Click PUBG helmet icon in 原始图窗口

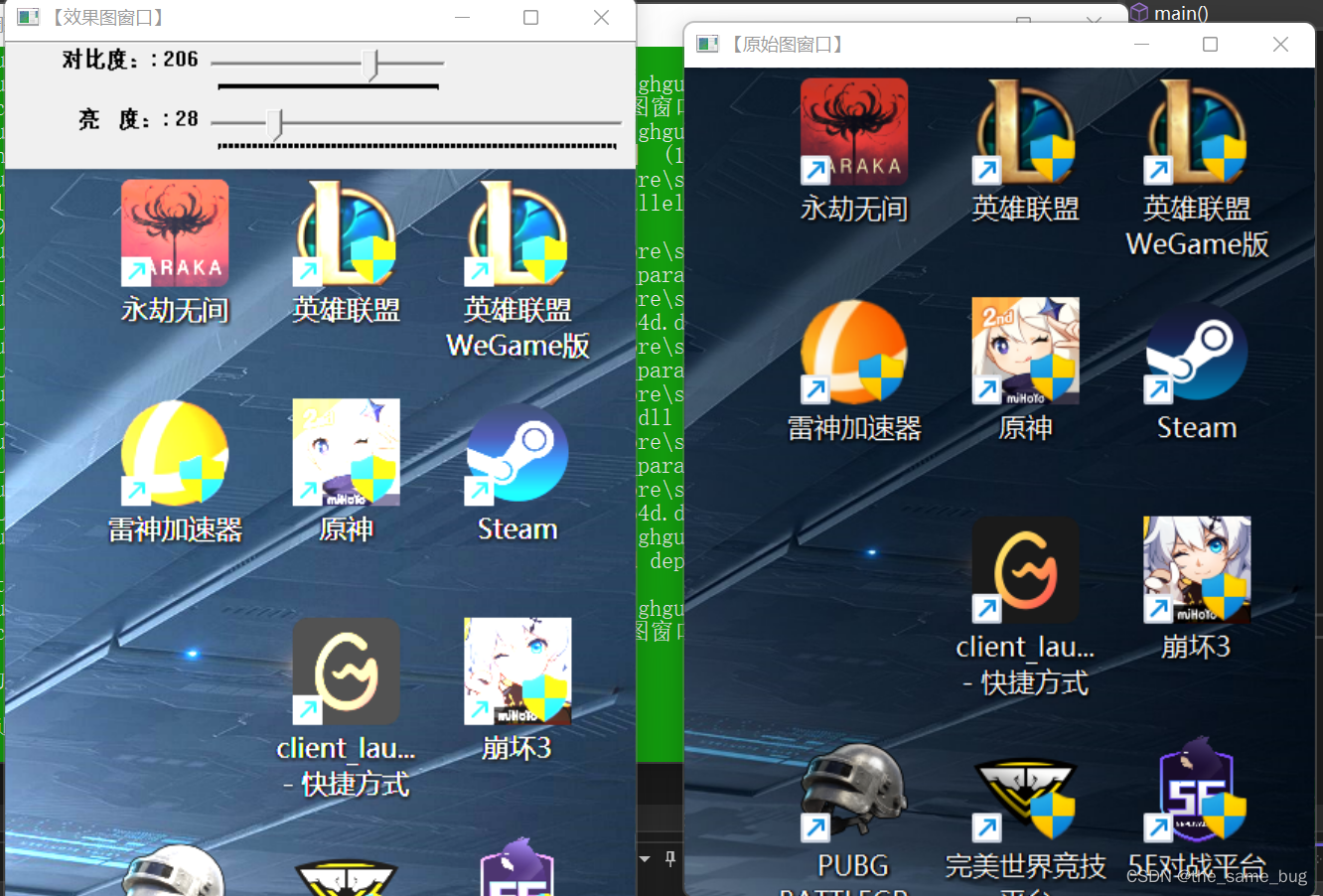click(854, 792)
